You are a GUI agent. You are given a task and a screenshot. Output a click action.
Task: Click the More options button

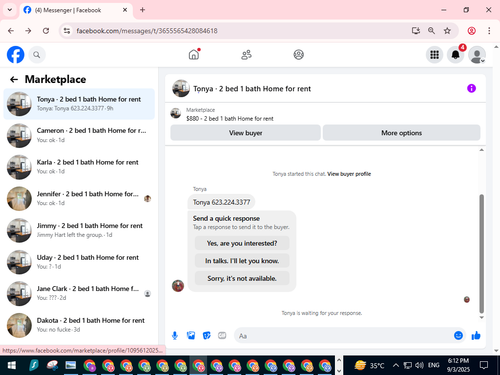coord(401,133)
